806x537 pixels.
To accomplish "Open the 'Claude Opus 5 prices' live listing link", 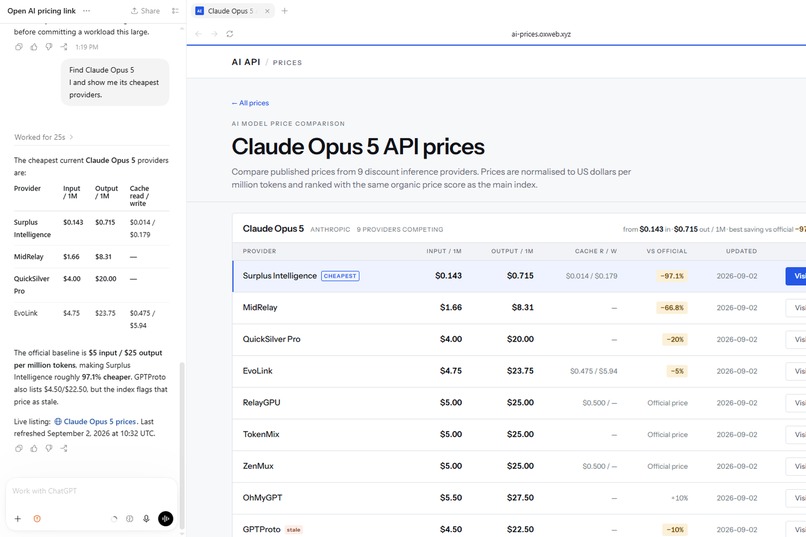I will [95, 421].
